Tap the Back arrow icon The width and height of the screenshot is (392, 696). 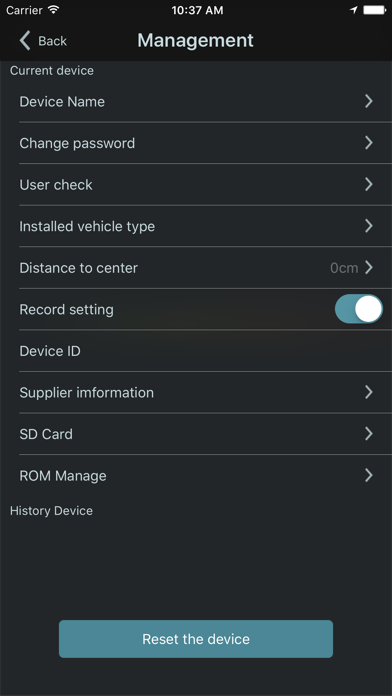click(x=25, y=41)
